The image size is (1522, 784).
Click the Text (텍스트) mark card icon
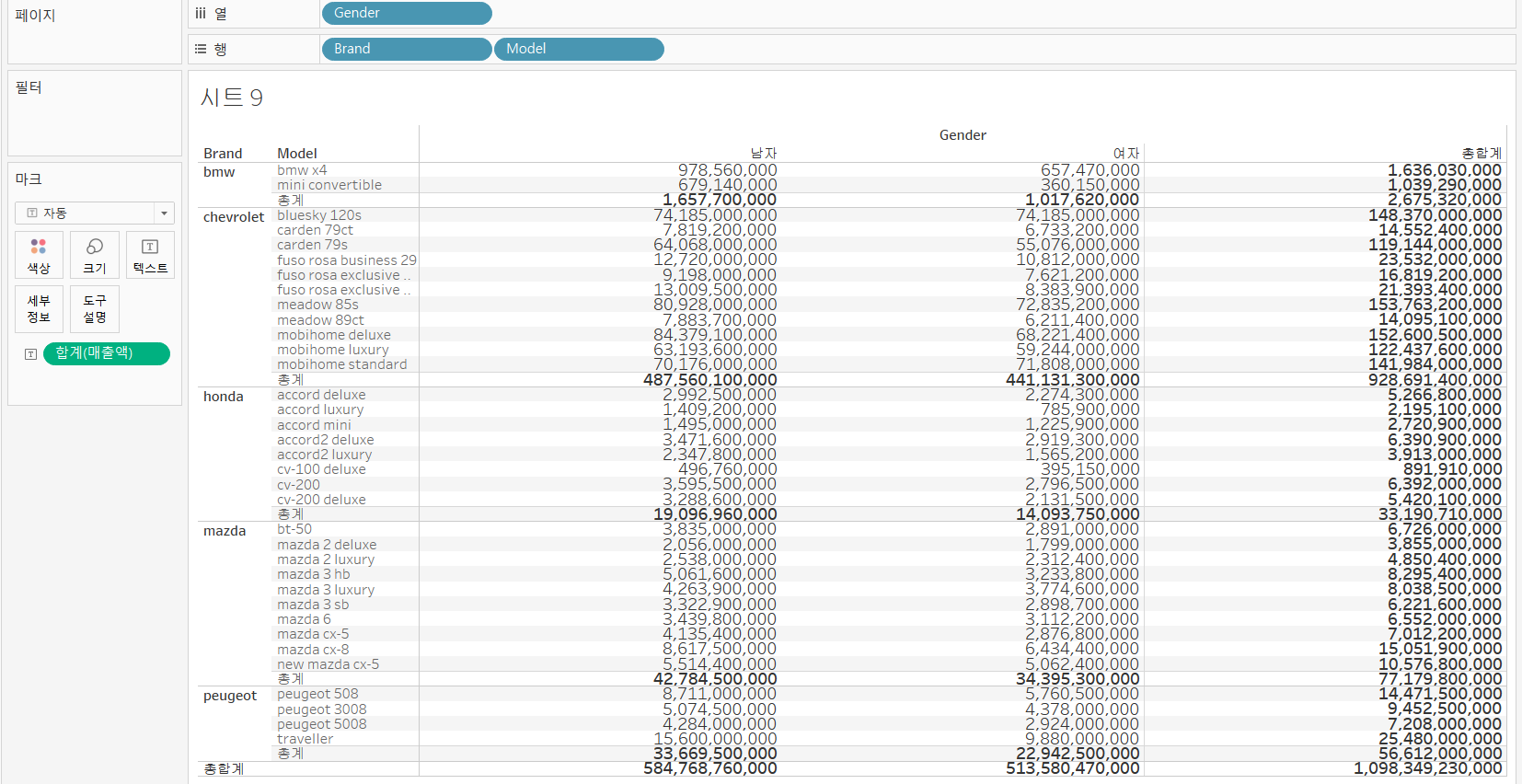click(150, 255)
